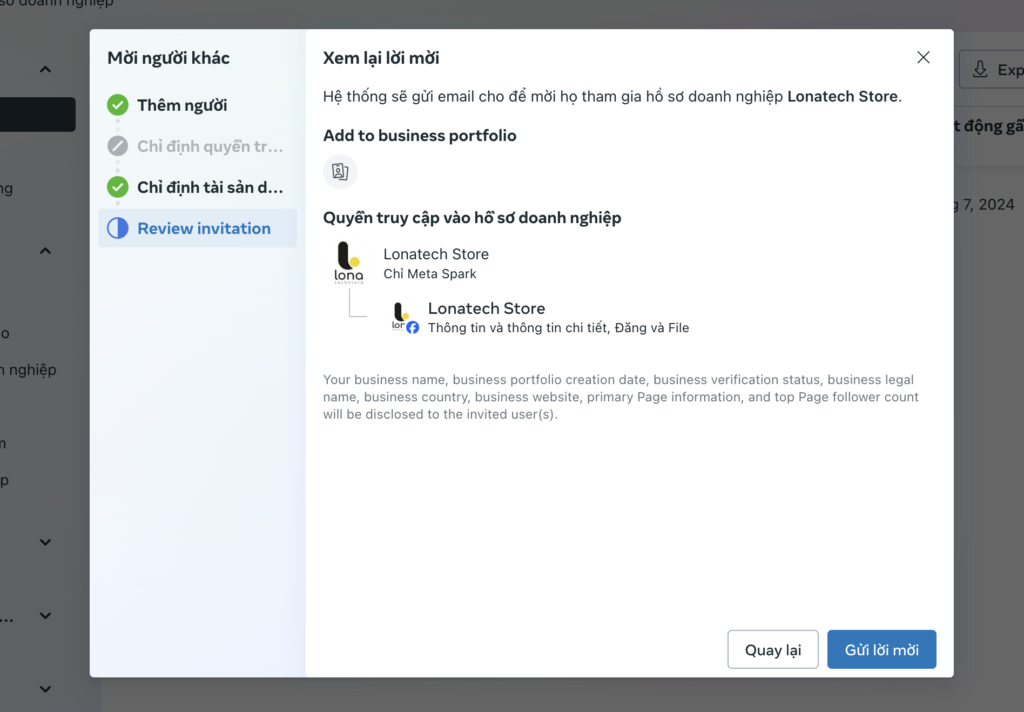Screen dimensions: 1024x712
Task: Close the Xem lại lời mời dialog
Action: click(923, 58)
